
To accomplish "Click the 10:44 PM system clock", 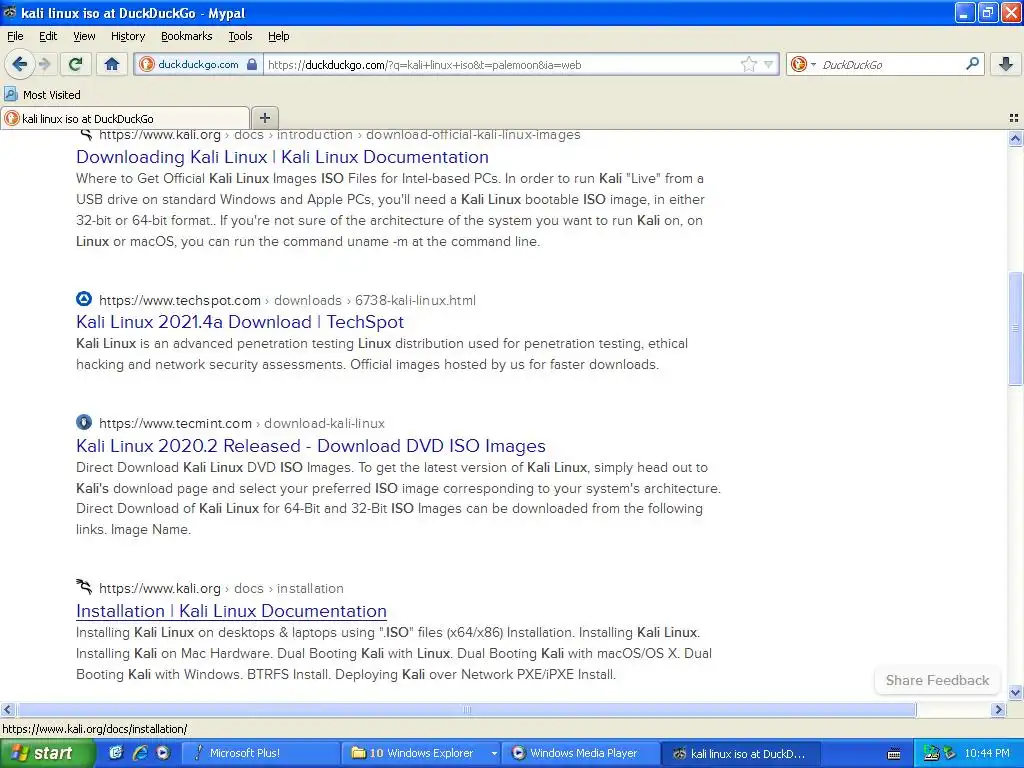I will pyautogui.click(x=987, y=753).
